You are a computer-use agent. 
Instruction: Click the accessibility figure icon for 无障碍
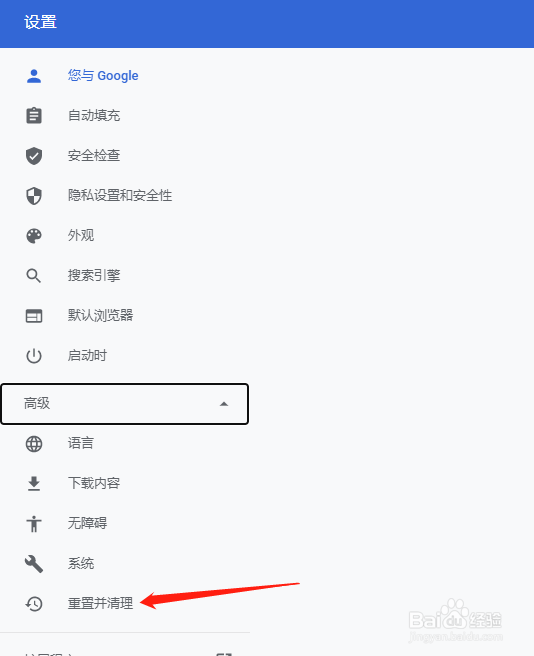coord(34,523)
